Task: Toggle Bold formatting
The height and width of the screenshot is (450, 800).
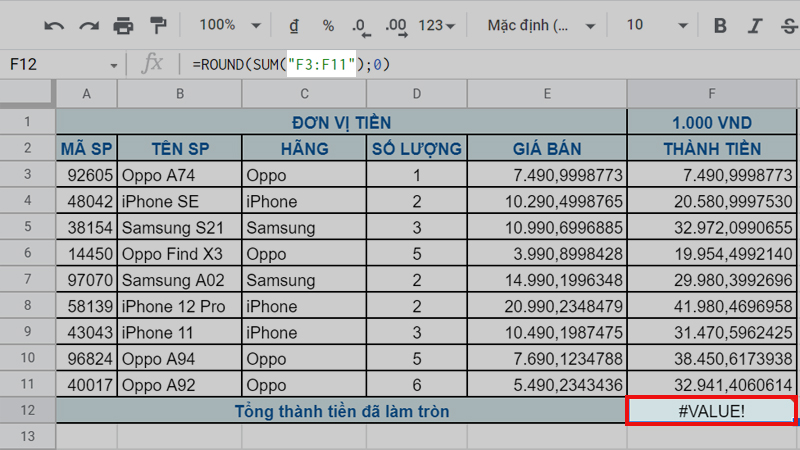Action: (720, 25)
